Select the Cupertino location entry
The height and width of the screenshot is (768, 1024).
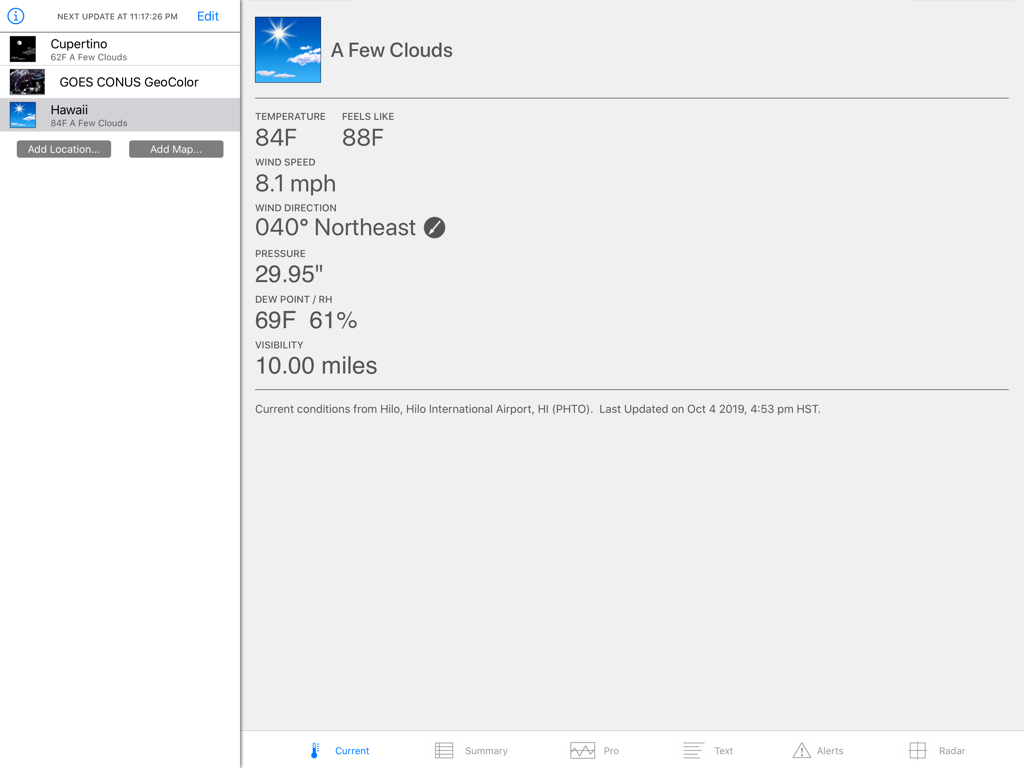pos(120,50)
